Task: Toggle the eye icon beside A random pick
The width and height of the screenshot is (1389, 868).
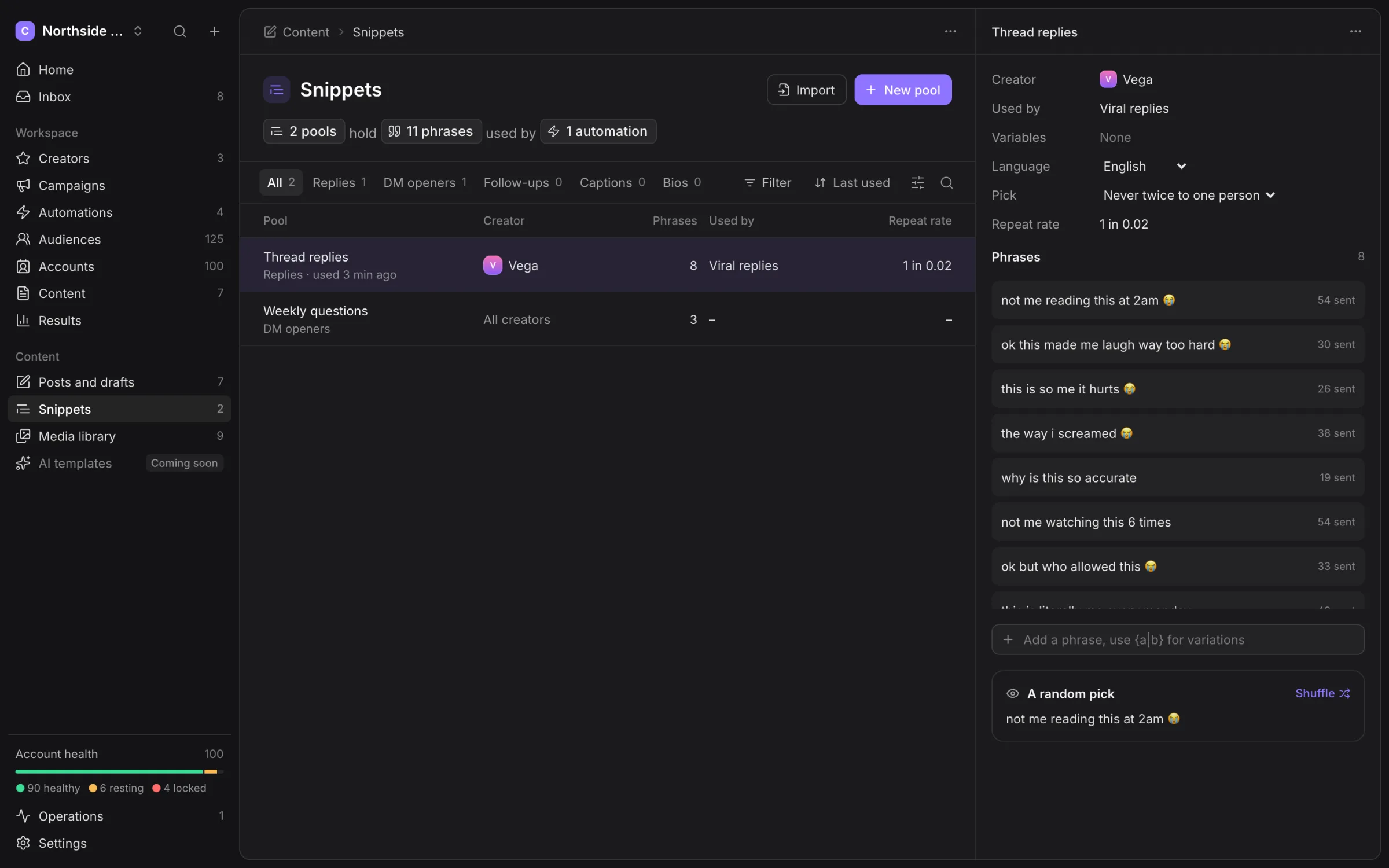Action: 1013,693
